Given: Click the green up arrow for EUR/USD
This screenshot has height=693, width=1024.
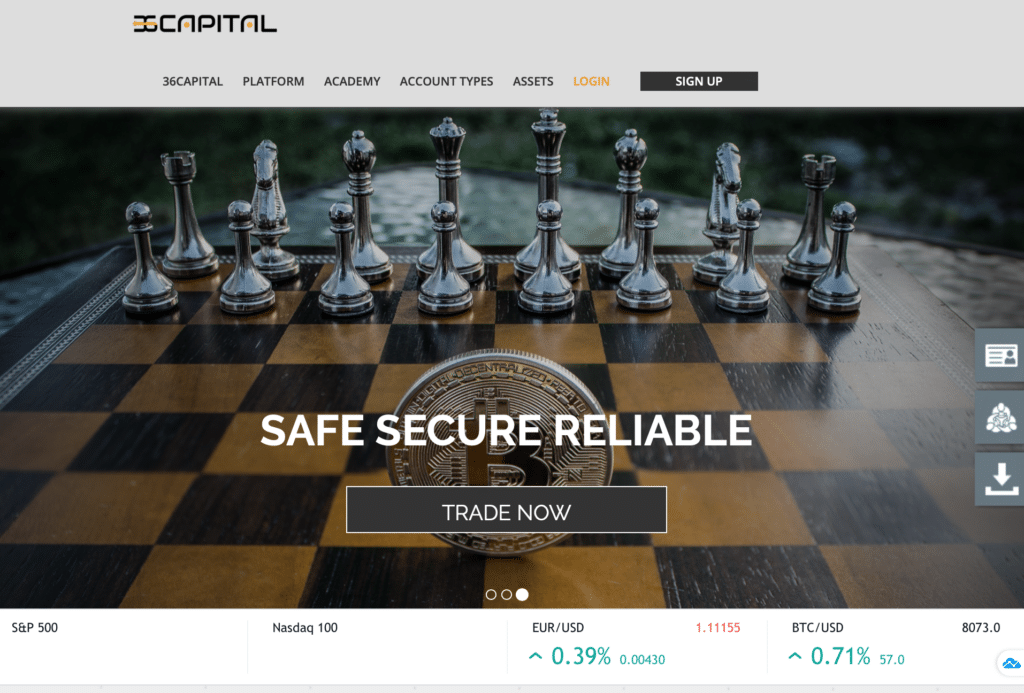Looking at the screenshot, I should pyautogui.click(x=536, y=656).
